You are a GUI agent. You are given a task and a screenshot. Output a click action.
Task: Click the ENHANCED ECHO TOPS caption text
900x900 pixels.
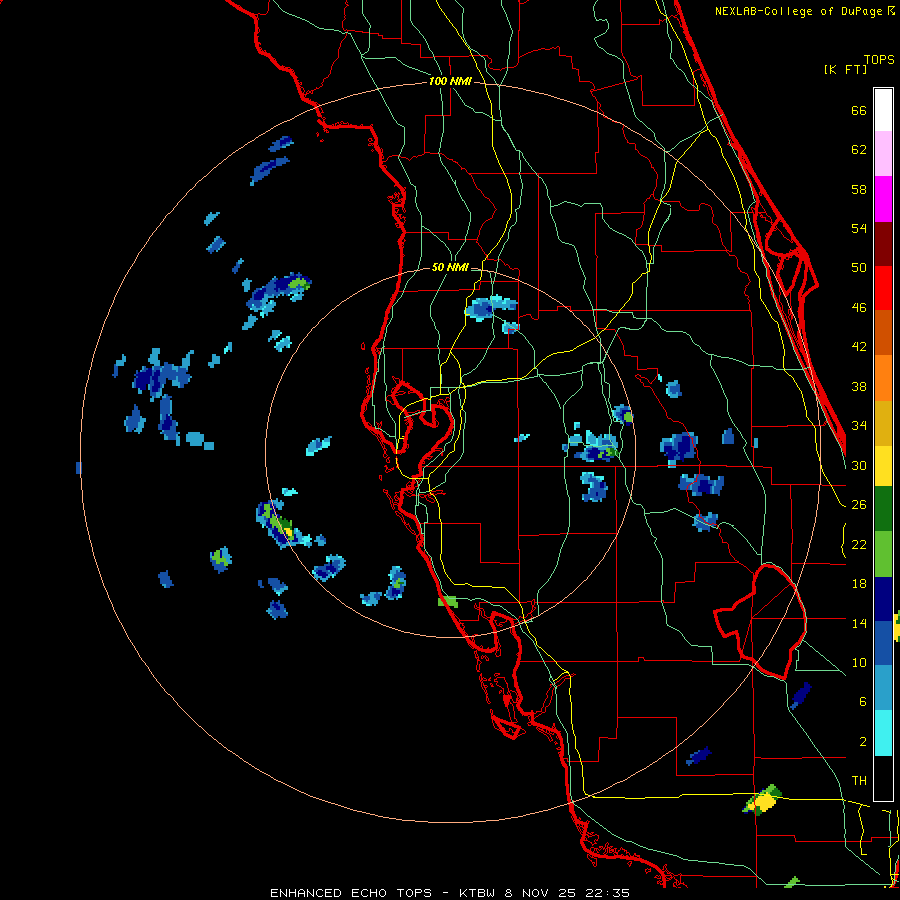tap(351, 893)
